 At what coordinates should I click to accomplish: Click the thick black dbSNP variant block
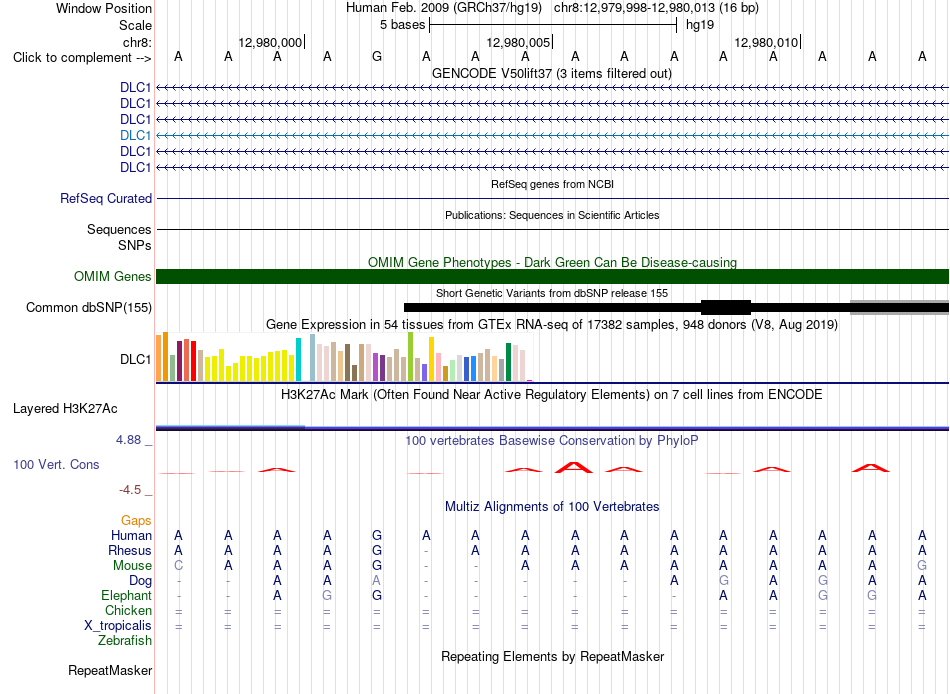(x=726, y=307)
